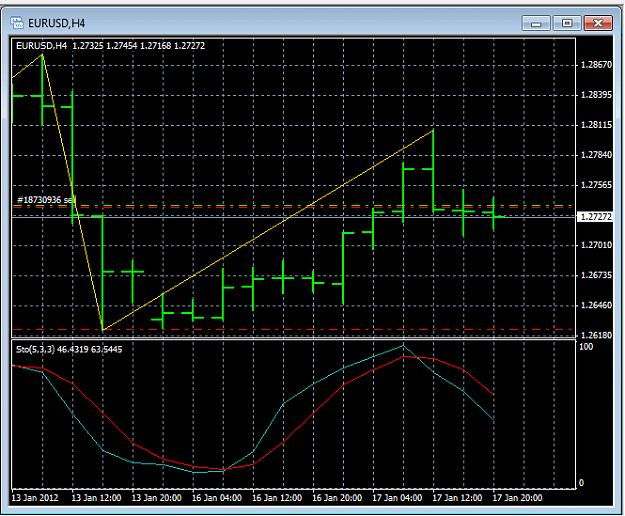Viewport: 625px width, 516px height.
Task: Click the price scale value 1.28115
Action: (596, 125)
